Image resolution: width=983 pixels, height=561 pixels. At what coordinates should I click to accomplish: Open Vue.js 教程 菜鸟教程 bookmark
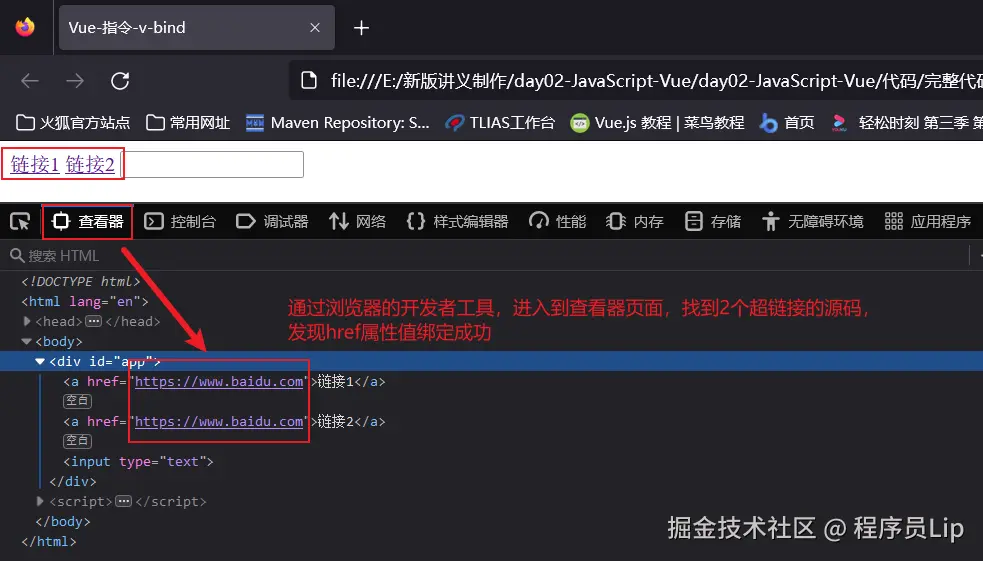pos(657,122)
